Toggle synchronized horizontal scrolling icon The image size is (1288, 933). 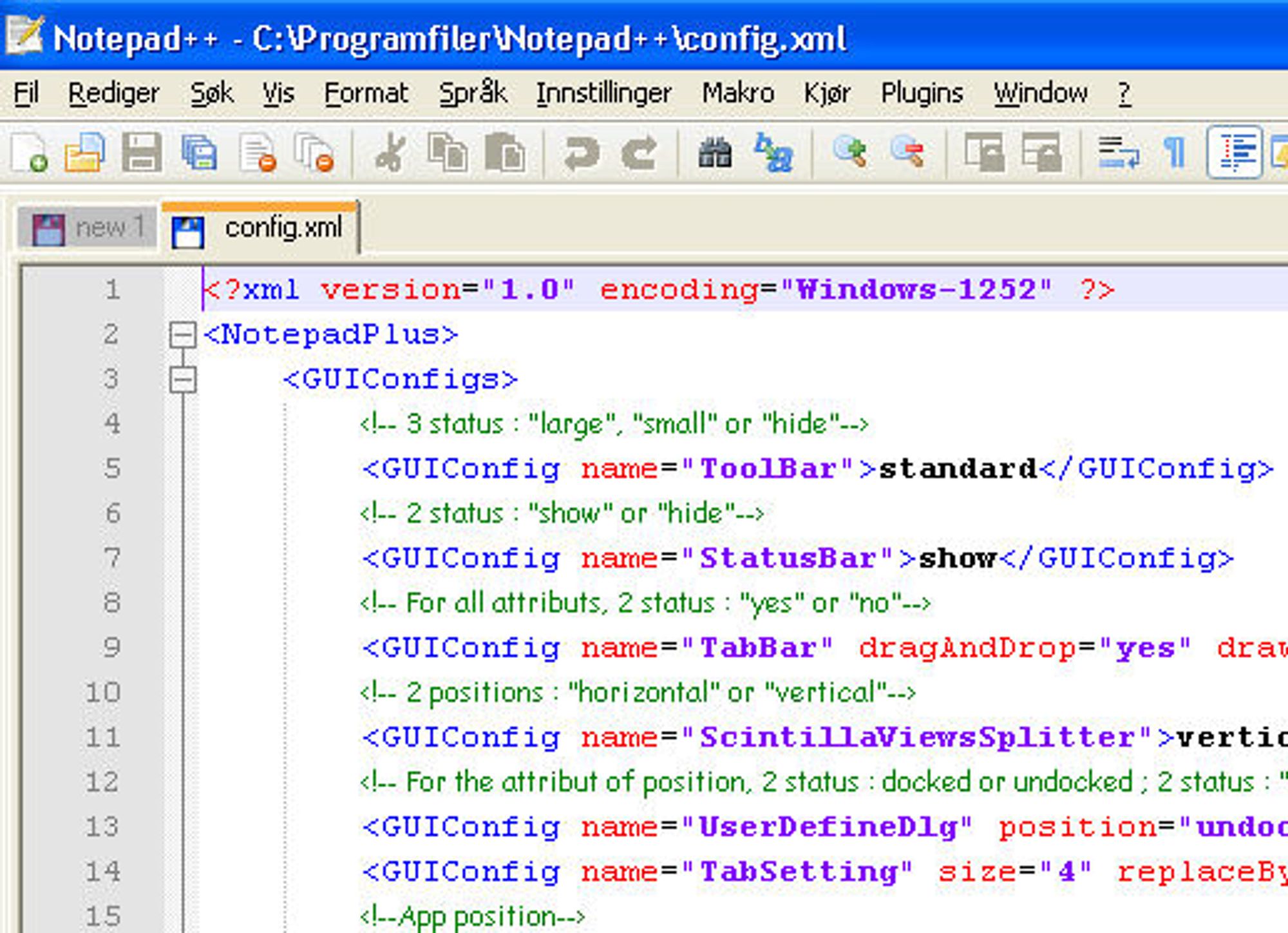pyautogui.click(x=1041, y=152)
